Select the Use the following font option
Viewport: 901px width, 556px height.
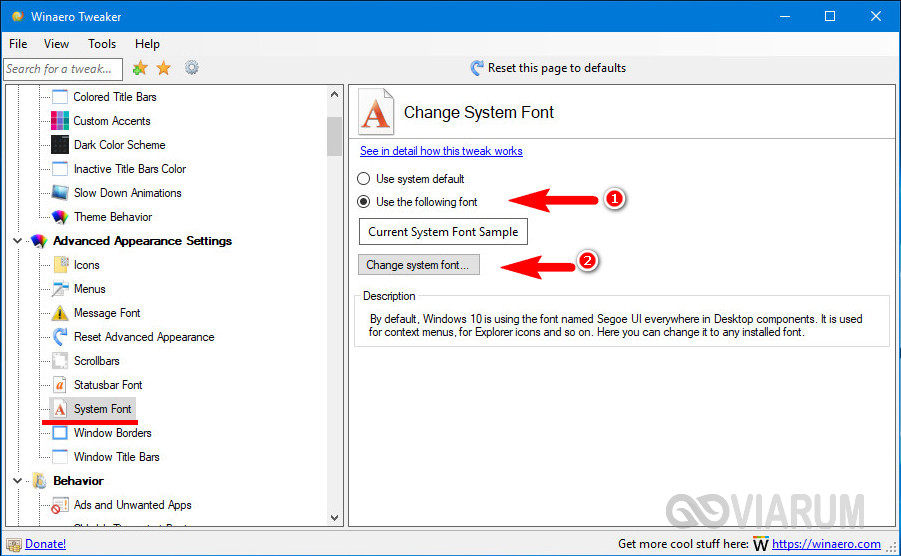tap(363, 202)
